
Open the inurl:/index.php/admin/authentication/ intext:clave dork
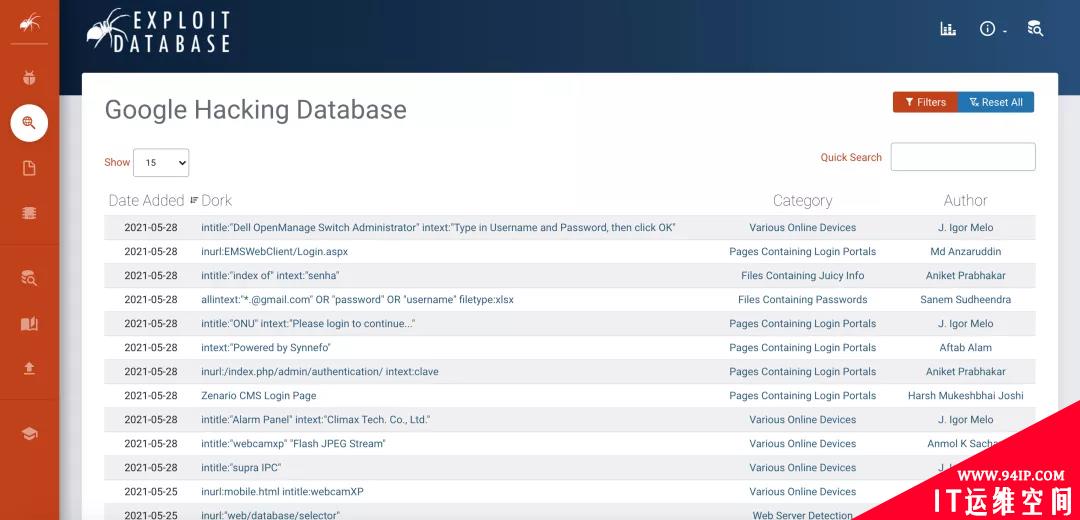[x=320, y=372]
